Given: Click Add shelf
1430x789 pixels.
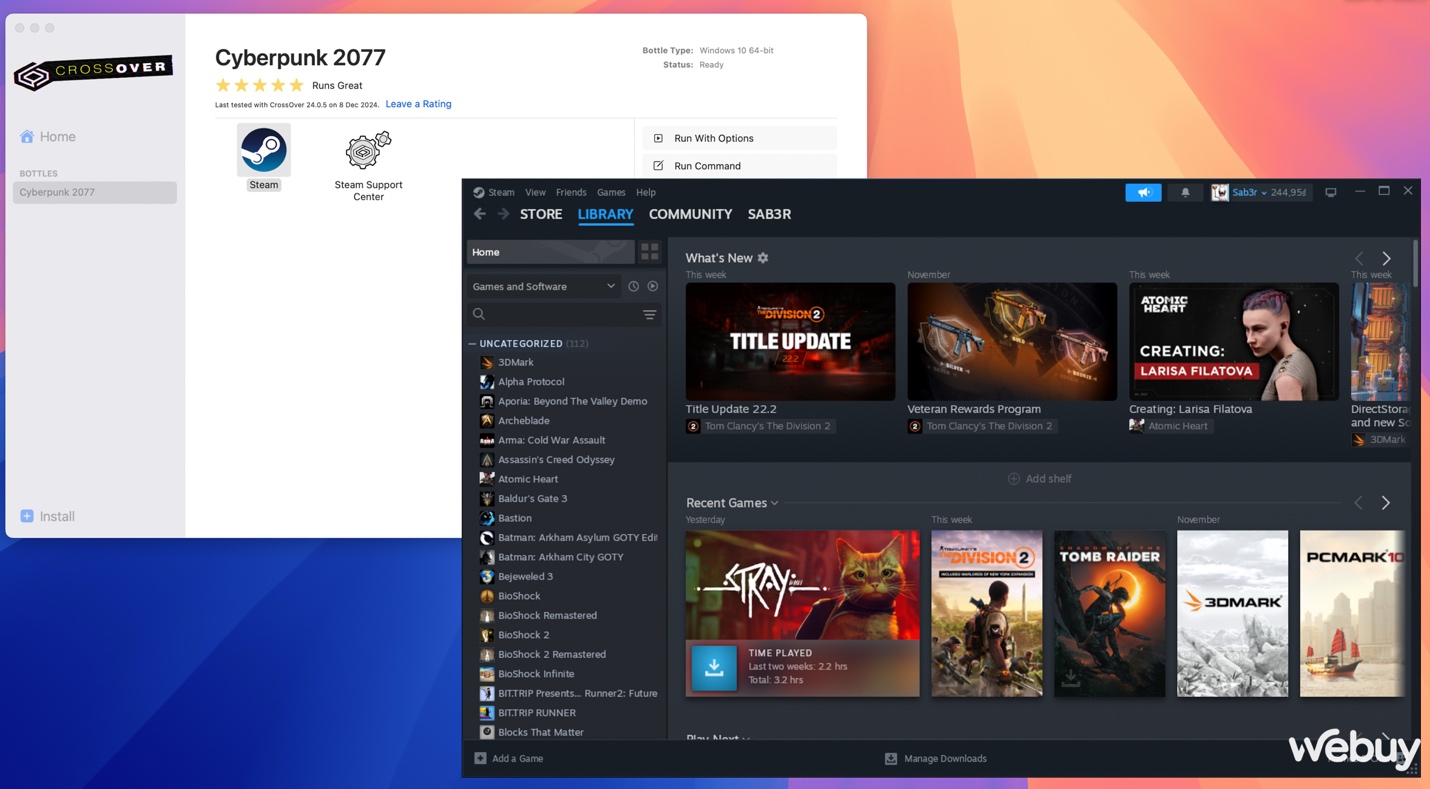Looking at the screenshot, I should [1039, 479].
